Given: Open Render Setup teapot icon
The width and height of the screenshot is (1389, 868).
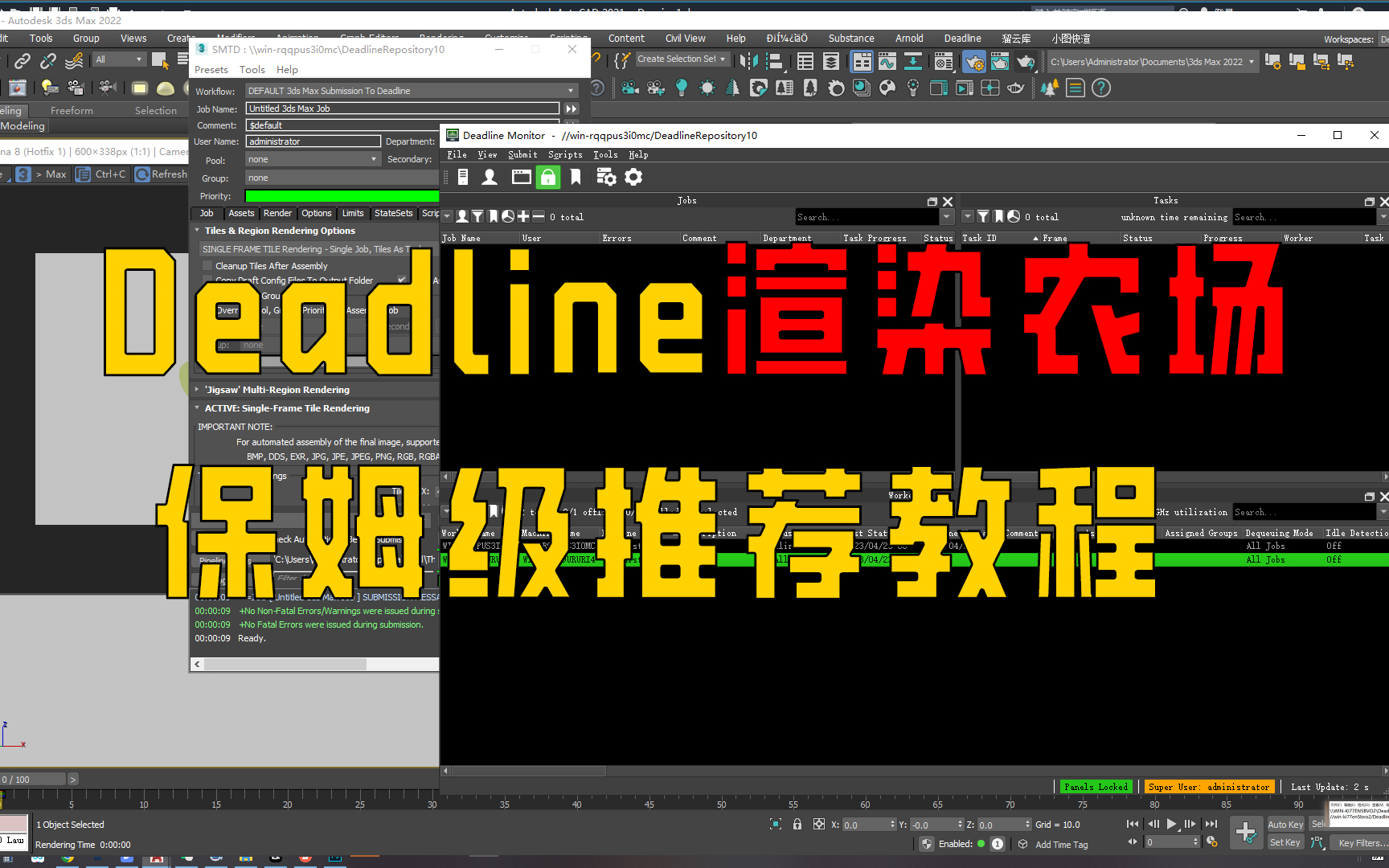Looking at the screenshot, I should pyautogui.click(x=974, y=61).
